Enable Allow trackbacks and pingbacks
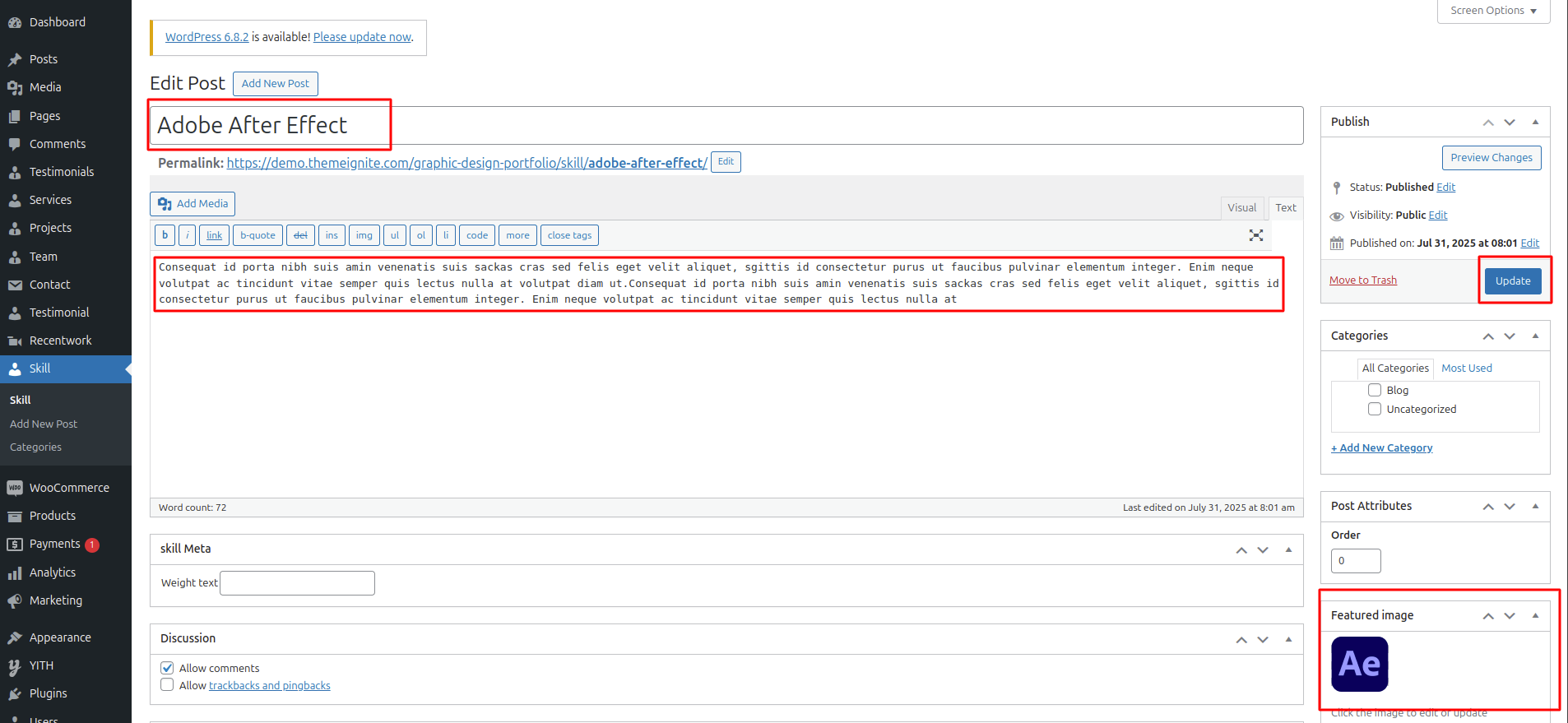 (167, 685)
